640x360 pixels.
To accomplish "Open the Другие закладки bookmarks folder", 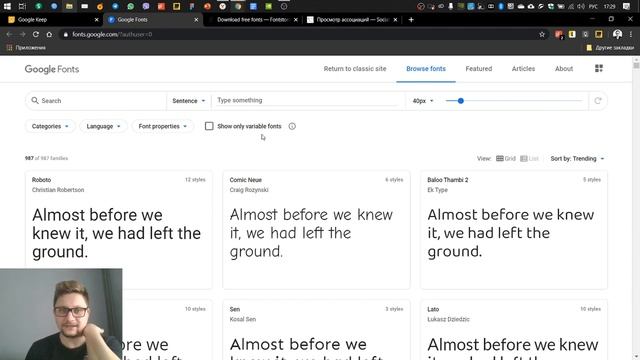I will 610,48.
